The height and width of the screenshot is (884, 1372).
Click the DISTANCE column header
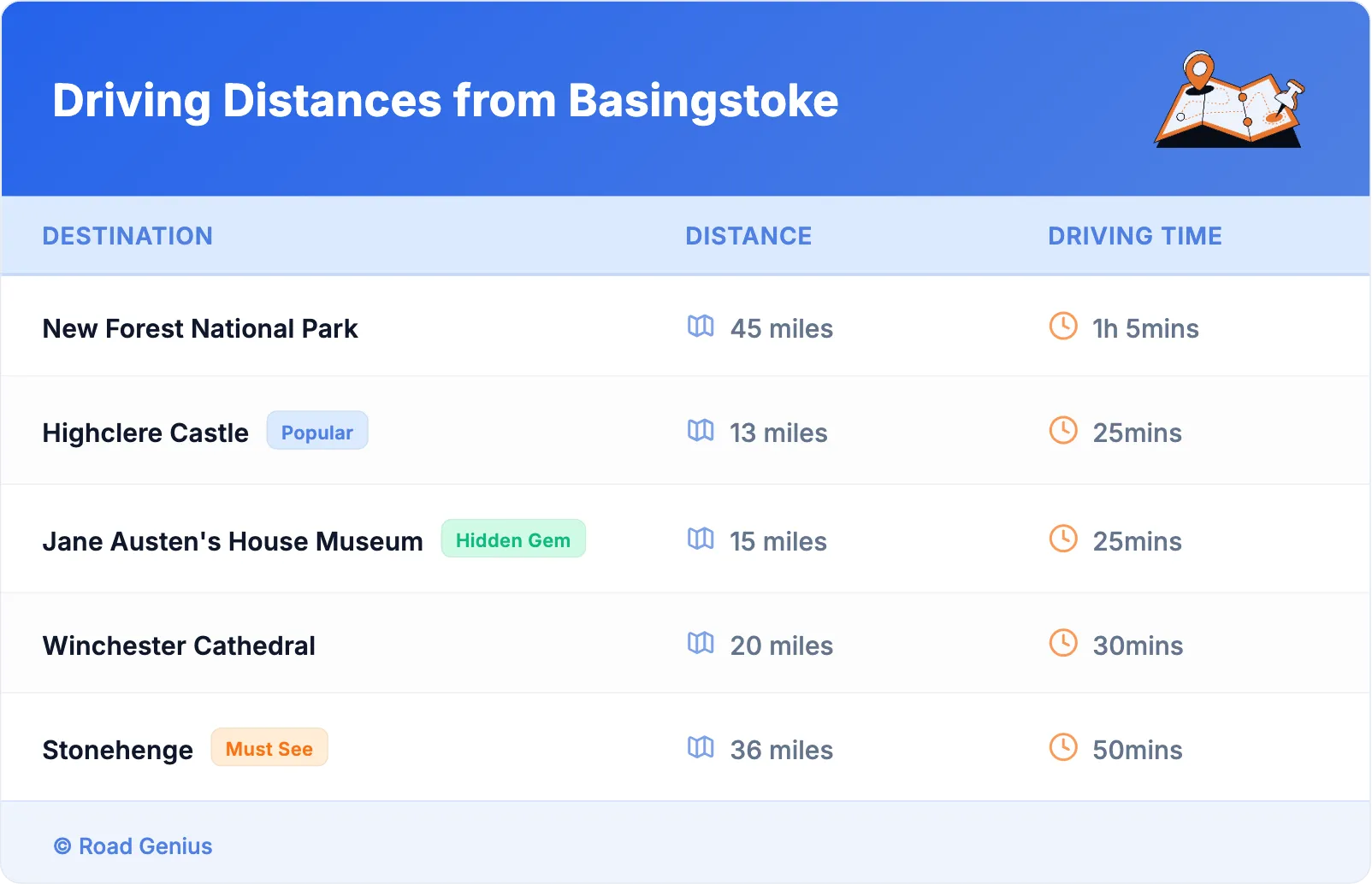click(748, 236)
